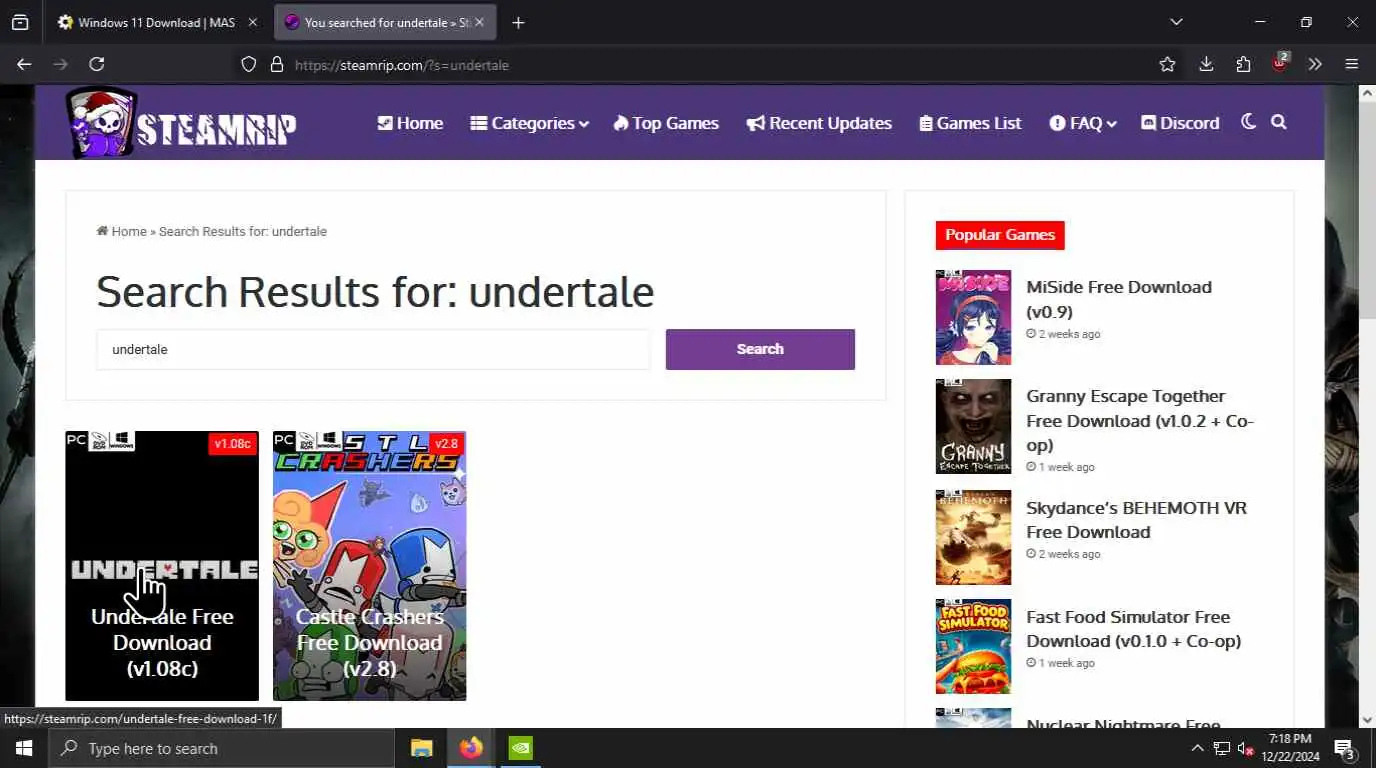Go to the Home nav item

coord(410,123)
